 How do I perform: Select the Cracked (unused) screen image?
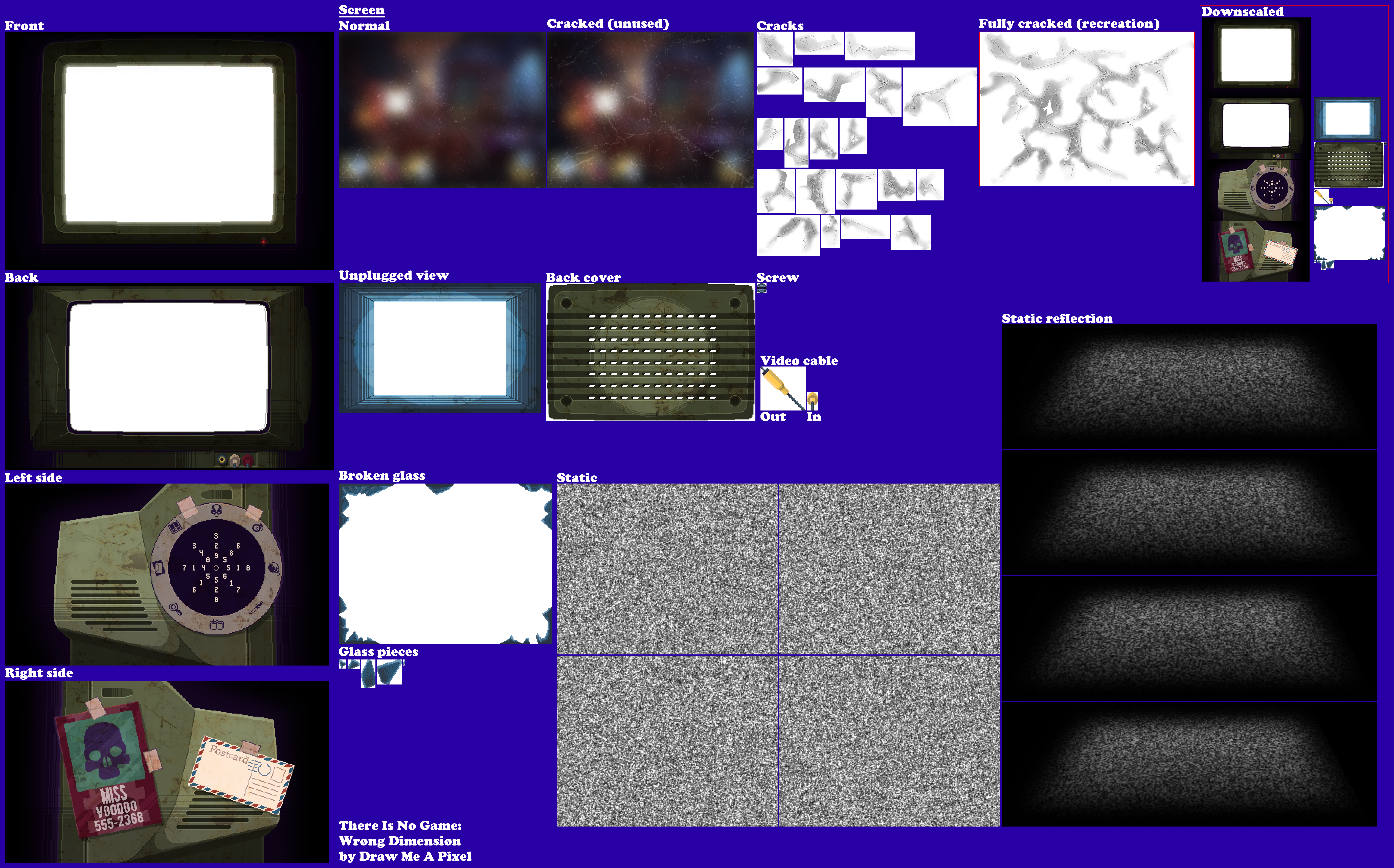pos(650,110)
